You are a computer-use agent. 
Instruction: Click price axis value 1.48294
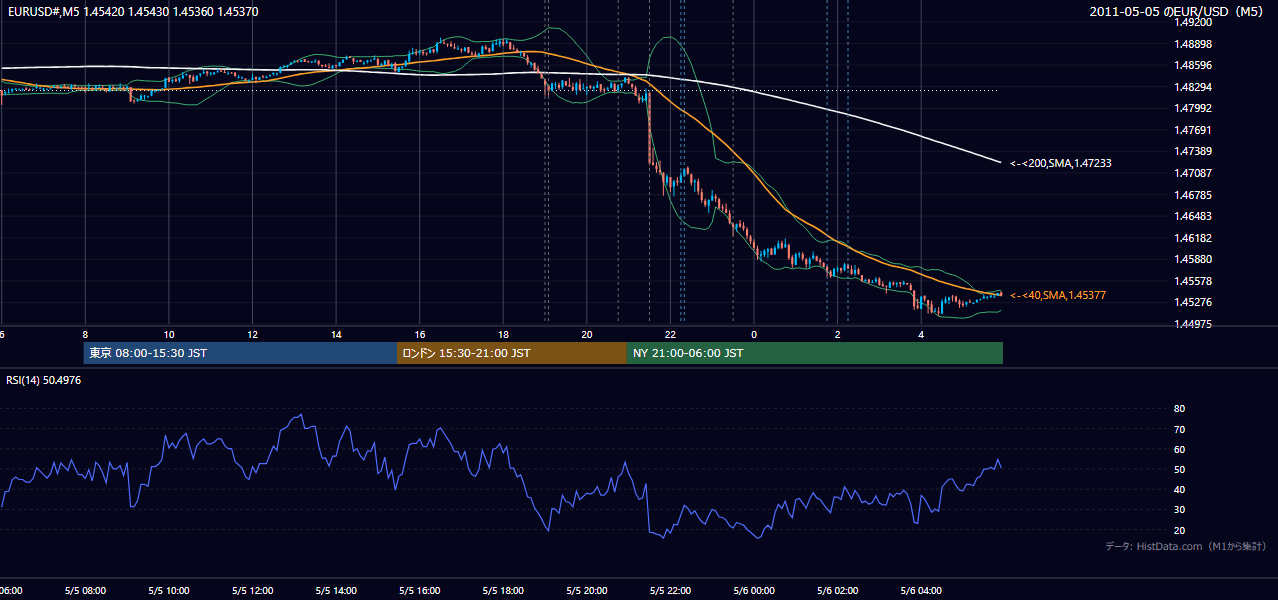tap(1193, 87)
